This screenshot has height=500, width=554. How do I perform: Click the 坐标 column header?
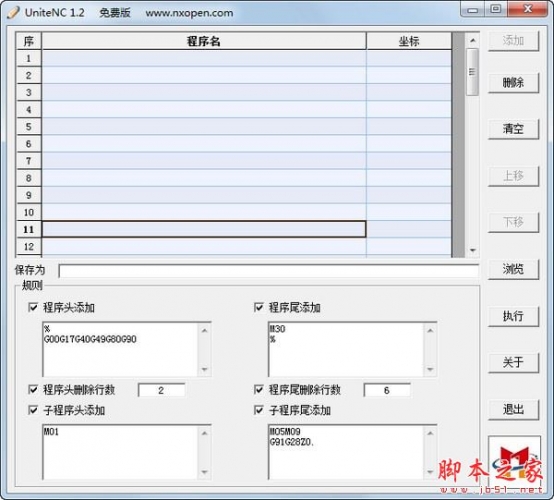coord(409,41)
